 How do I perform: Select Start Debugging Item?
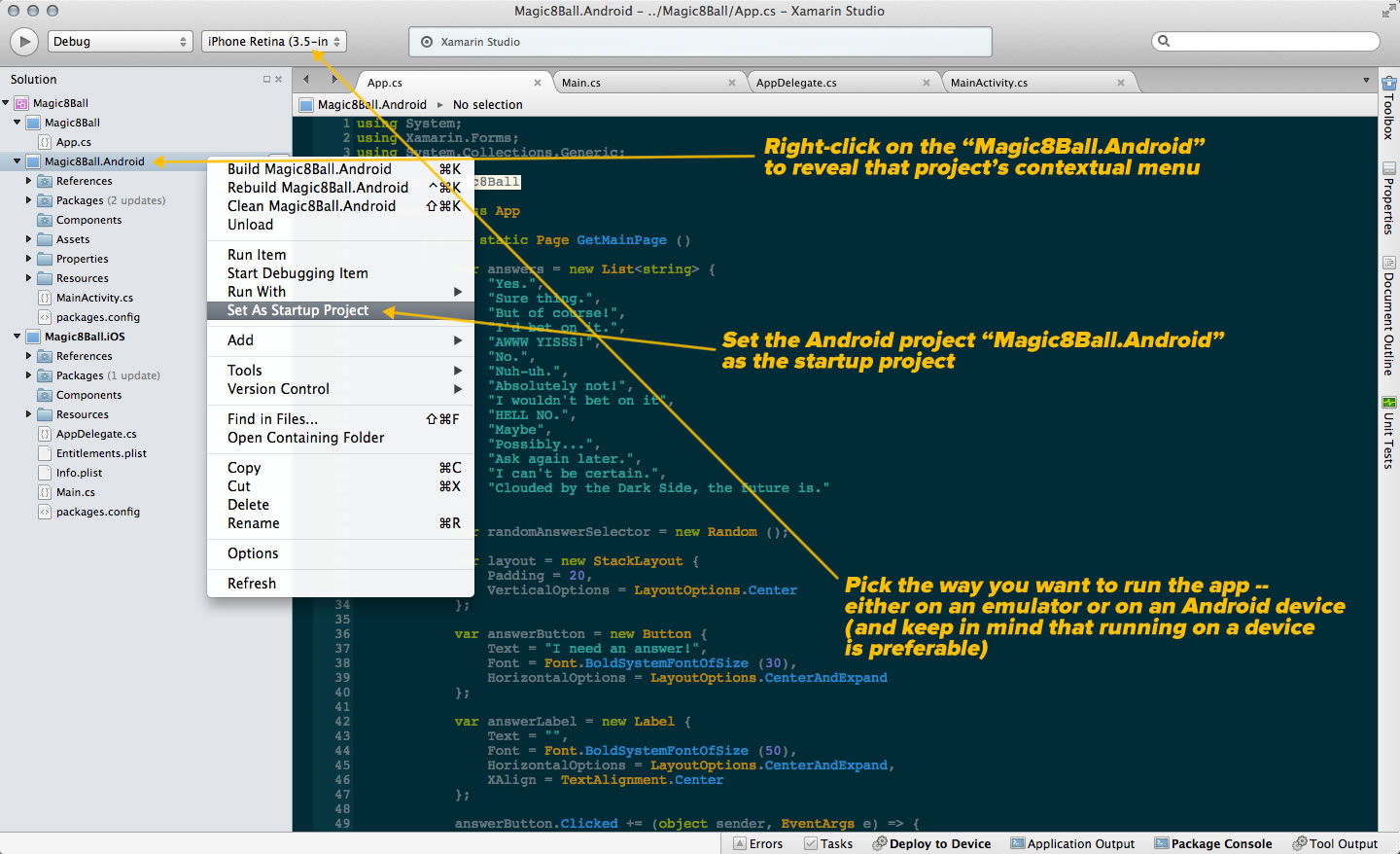341,273
